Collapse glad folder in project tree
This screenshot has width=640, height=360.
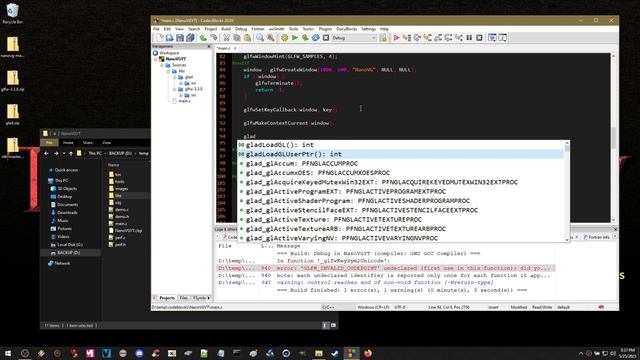pyautogui.click(x=175, y=77)
